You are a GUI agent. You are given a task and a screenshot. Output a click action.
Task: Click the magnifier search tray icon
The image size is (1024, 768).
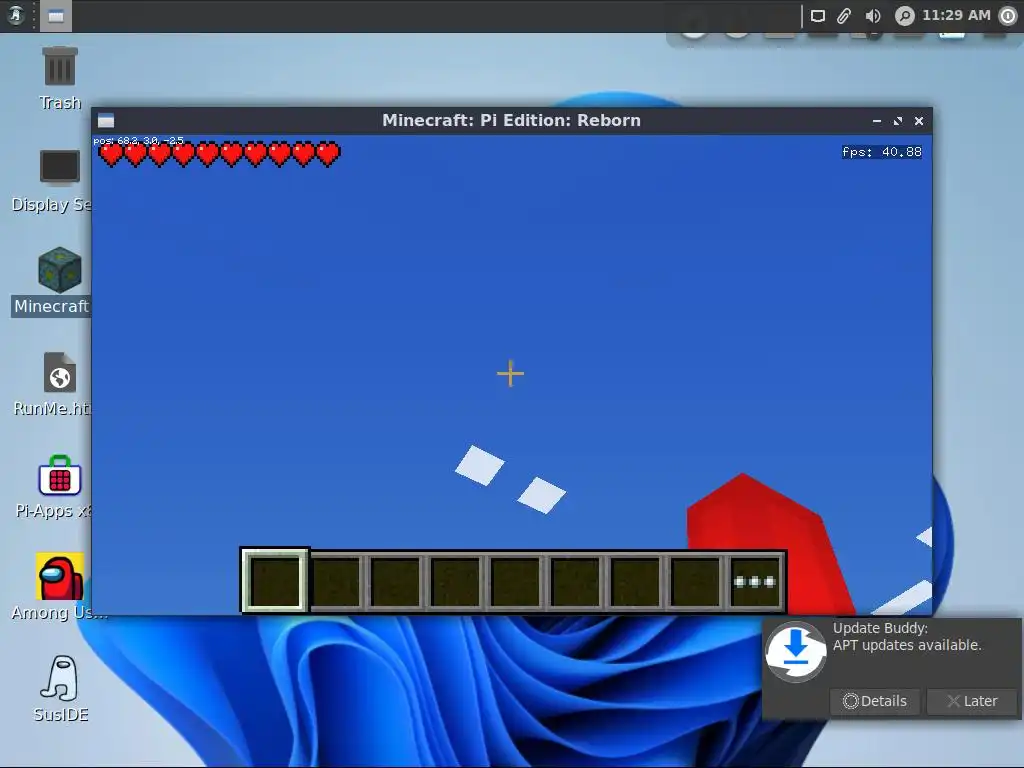[904, 16]
